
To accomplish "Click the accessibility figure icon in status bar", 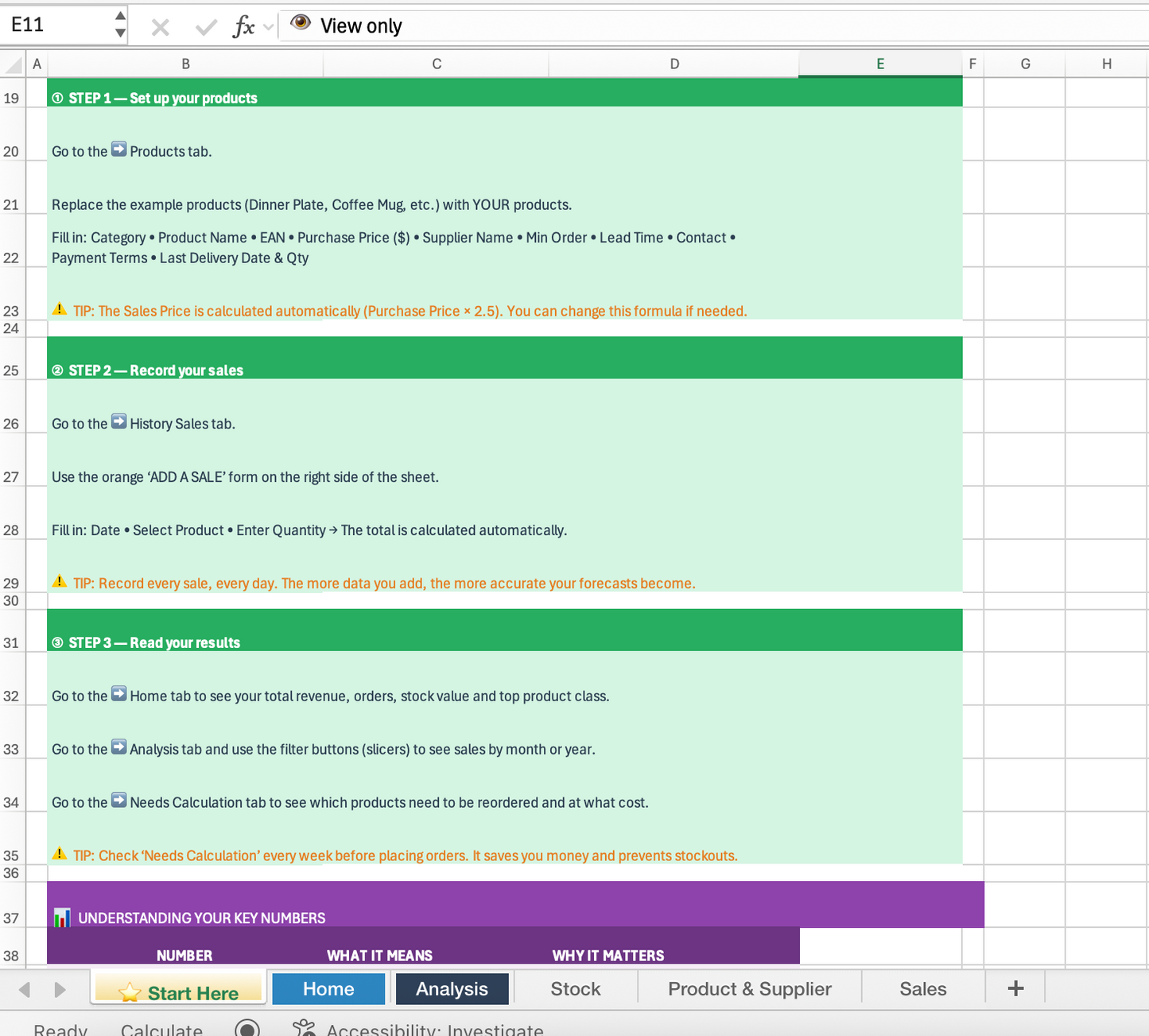I will pos(304,1028).
